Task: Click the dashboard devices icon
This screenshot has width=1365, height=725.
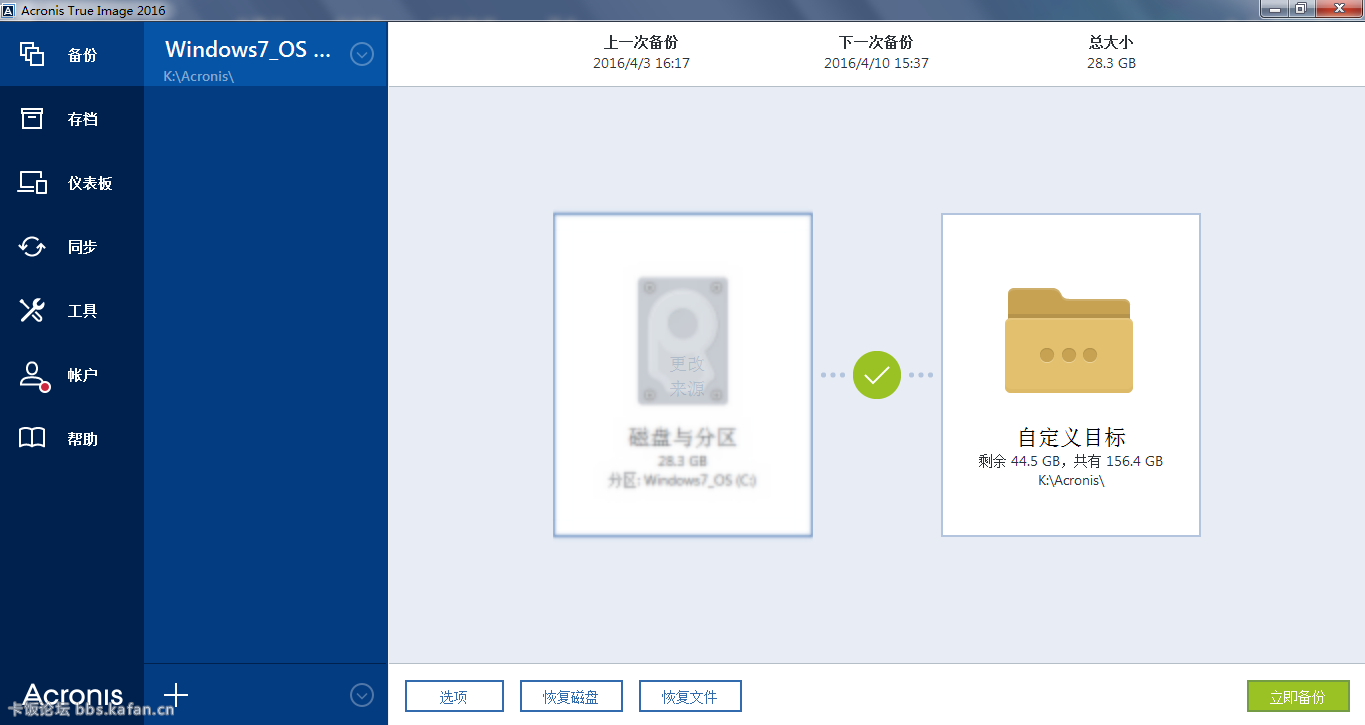Action: (x=33, y=183)
